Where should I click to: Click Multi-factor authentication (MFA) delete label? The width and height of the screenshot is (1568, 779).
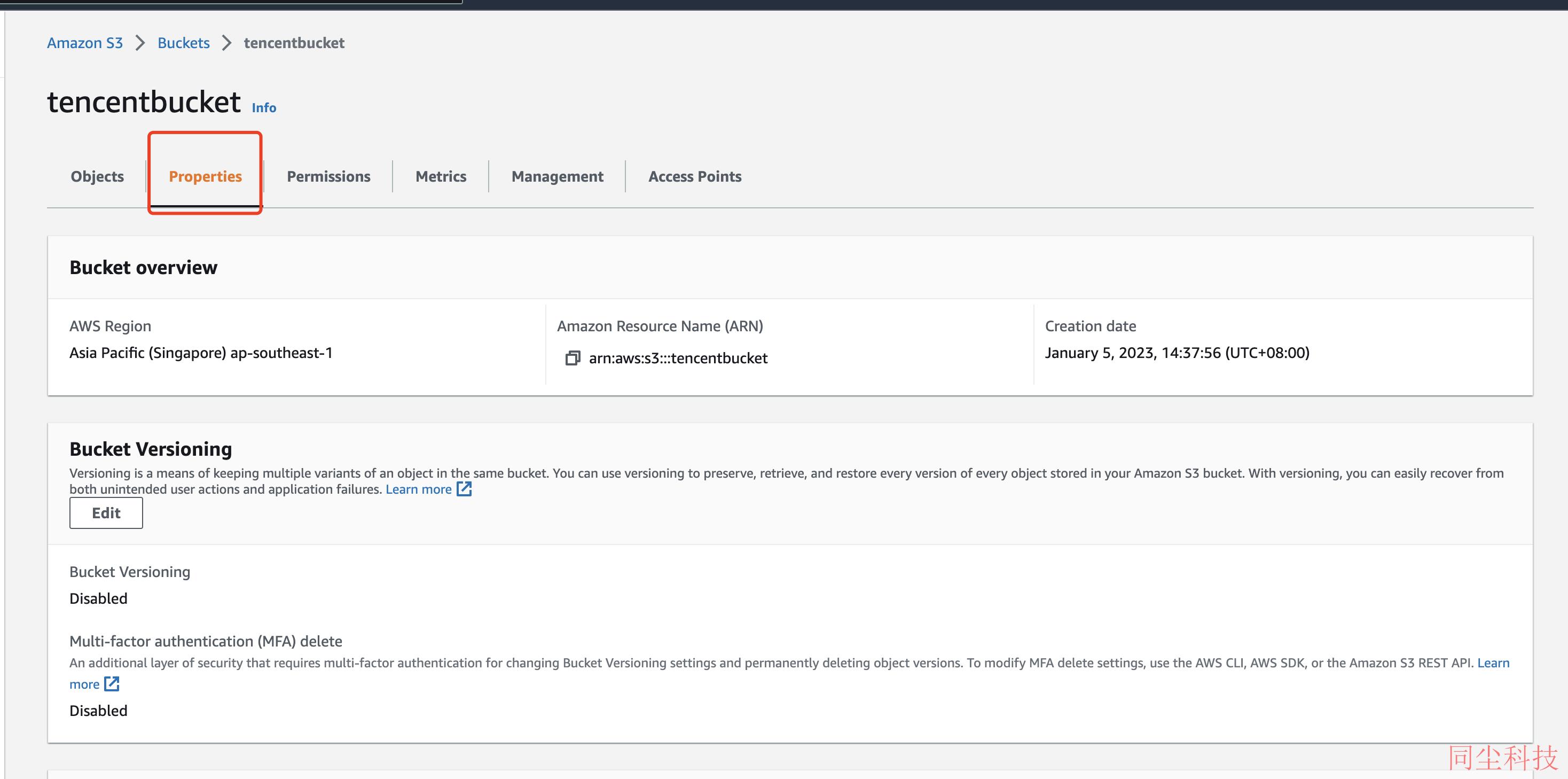pos(206,641)
